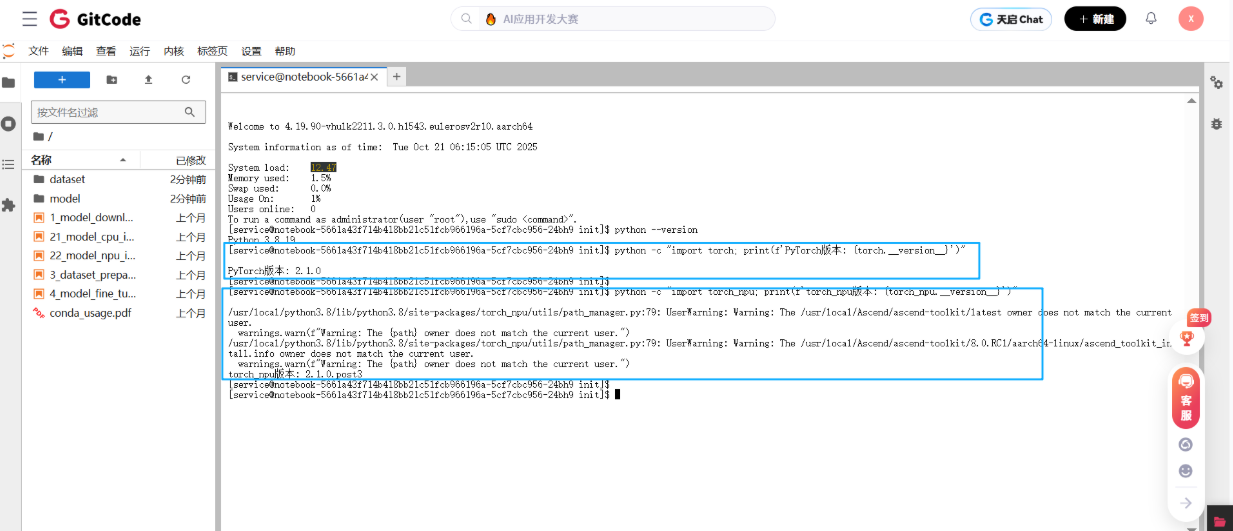Open the hamburger menu beside GitCode logo

coord(29,19)
